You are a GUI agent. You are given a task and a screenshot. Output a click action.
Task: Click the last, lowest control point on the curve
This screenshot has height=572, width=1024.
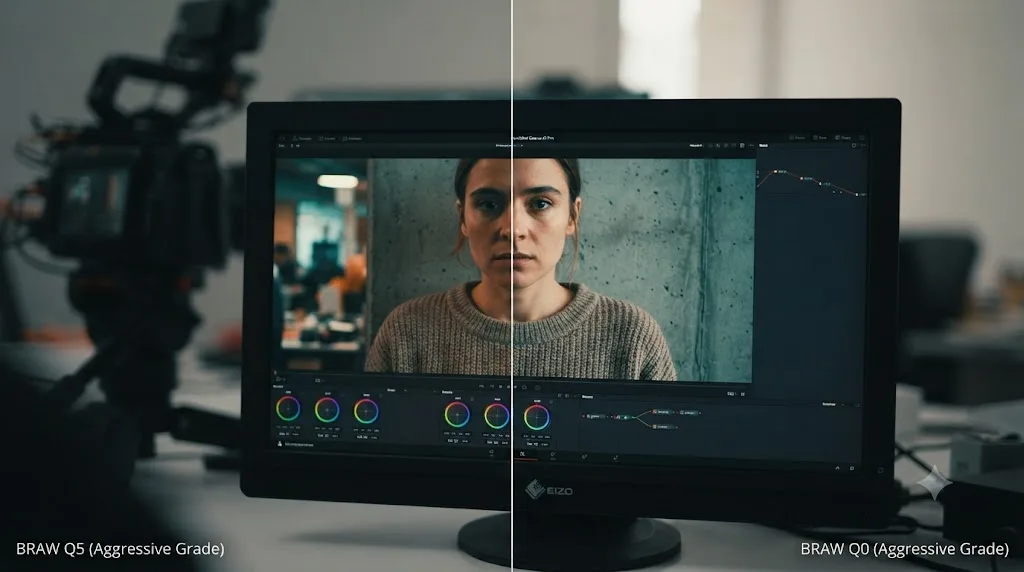(857, 195)
